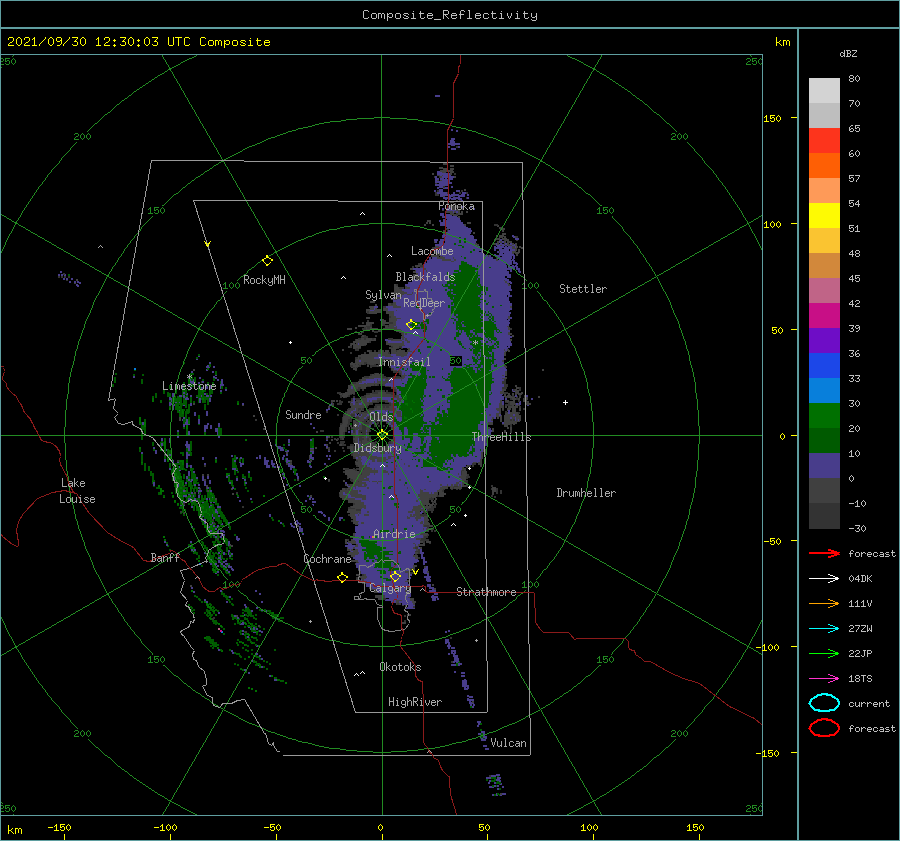Click the Strathmore label
Image resolution: width=900 pixels, height=841 pixels.
486,592
